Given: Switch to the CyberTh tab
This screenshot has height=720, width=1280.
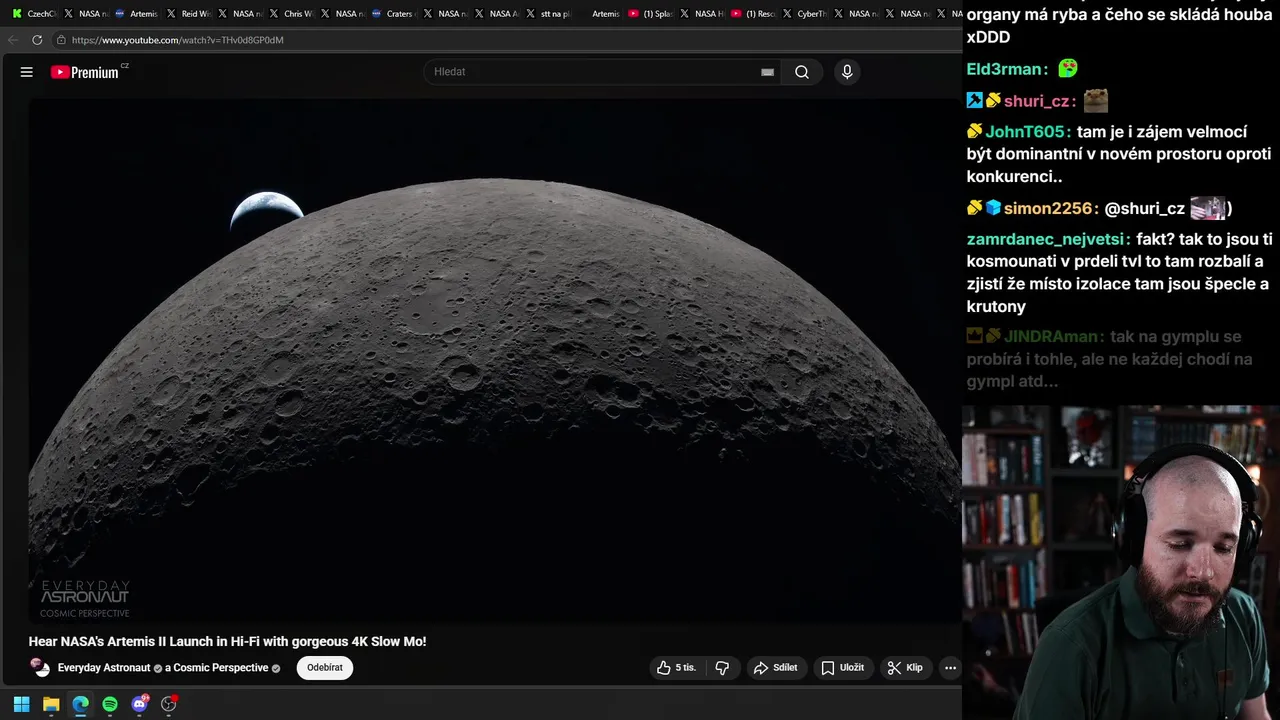Looking at the screenshot, I should tap(804, 14).
